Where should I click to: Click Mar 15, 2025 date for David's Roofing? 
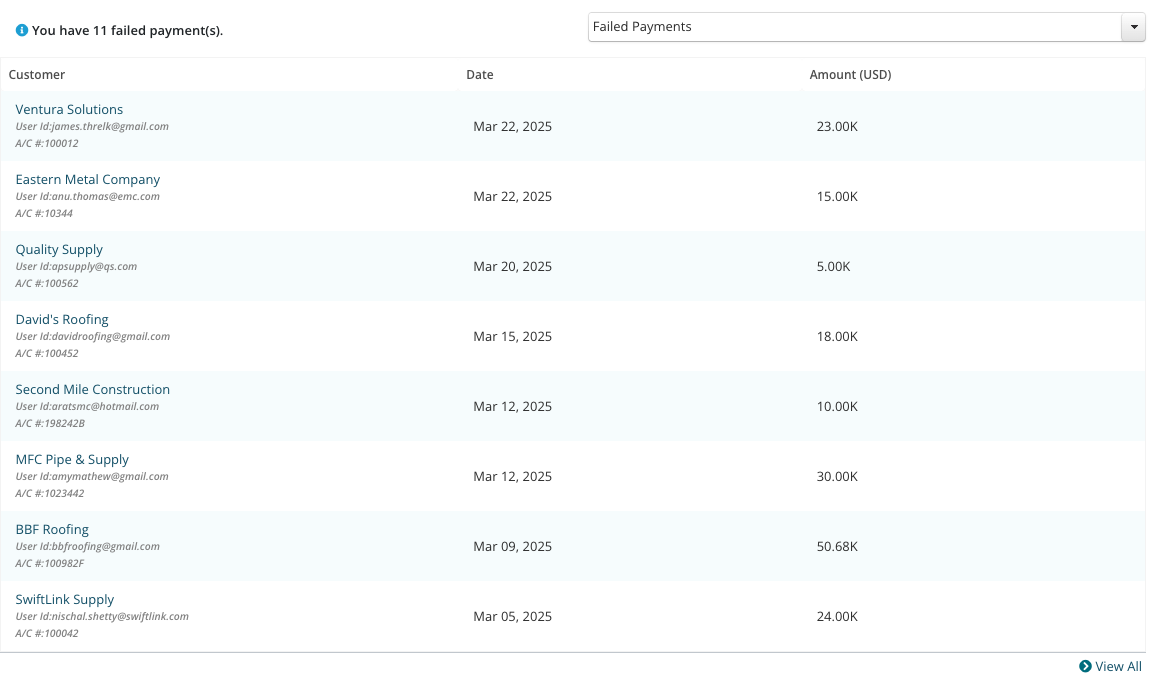(x=513, y=336)
